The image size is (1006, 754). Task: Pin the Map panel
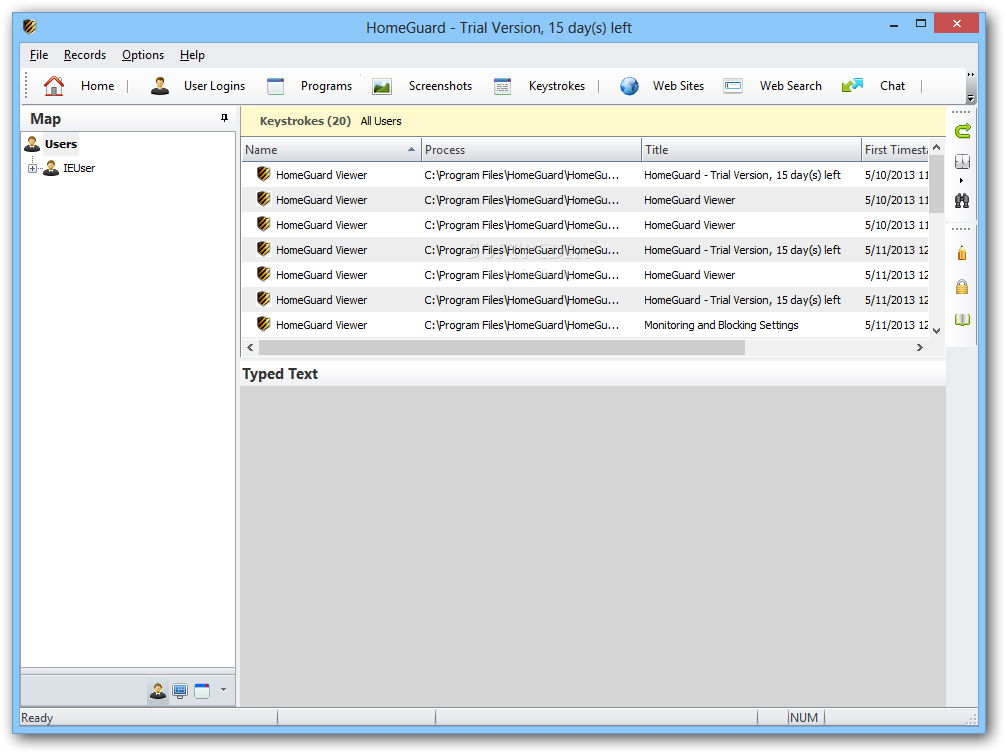(x=224, y=118)
